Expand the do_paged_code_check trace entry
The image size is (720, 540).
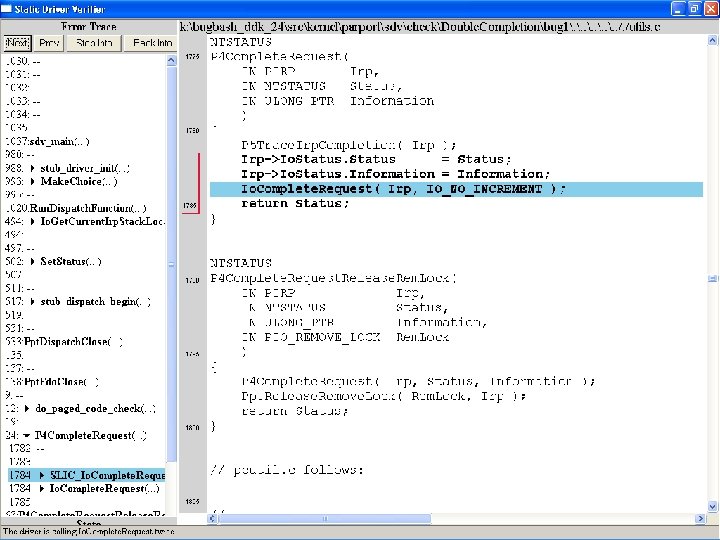click(x=27, y=408)
